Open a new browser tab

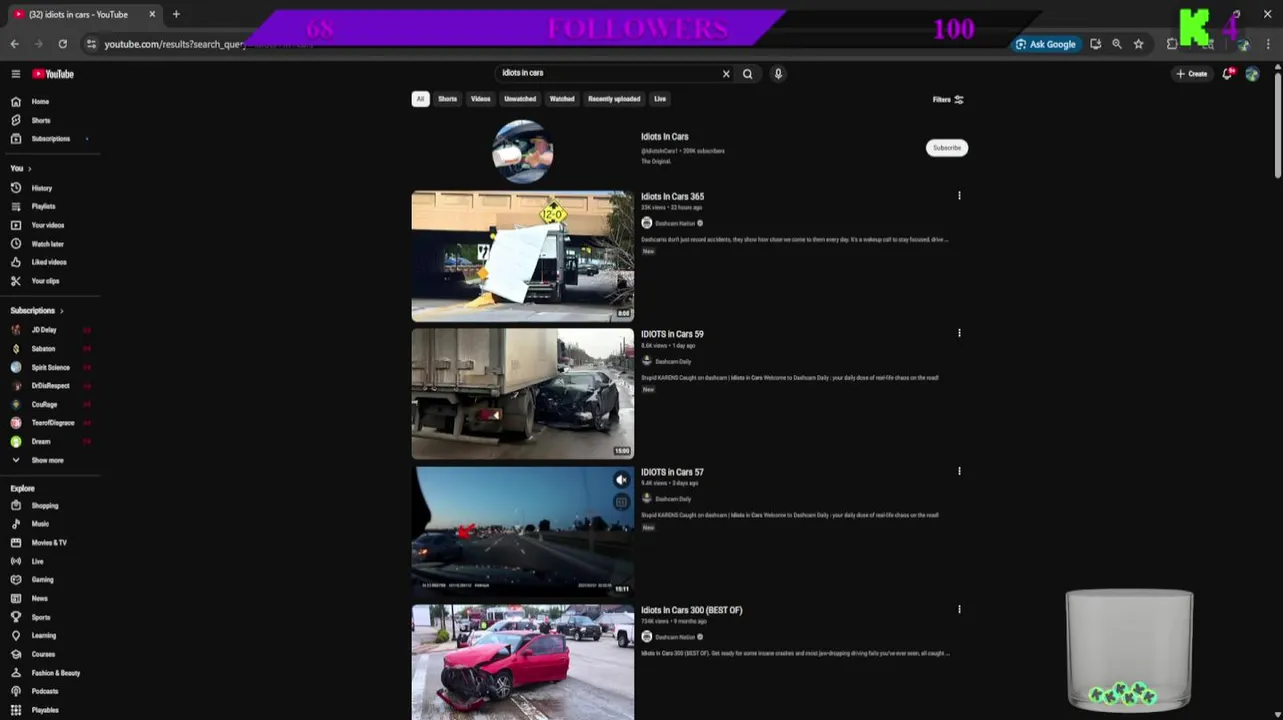[176, 14]
